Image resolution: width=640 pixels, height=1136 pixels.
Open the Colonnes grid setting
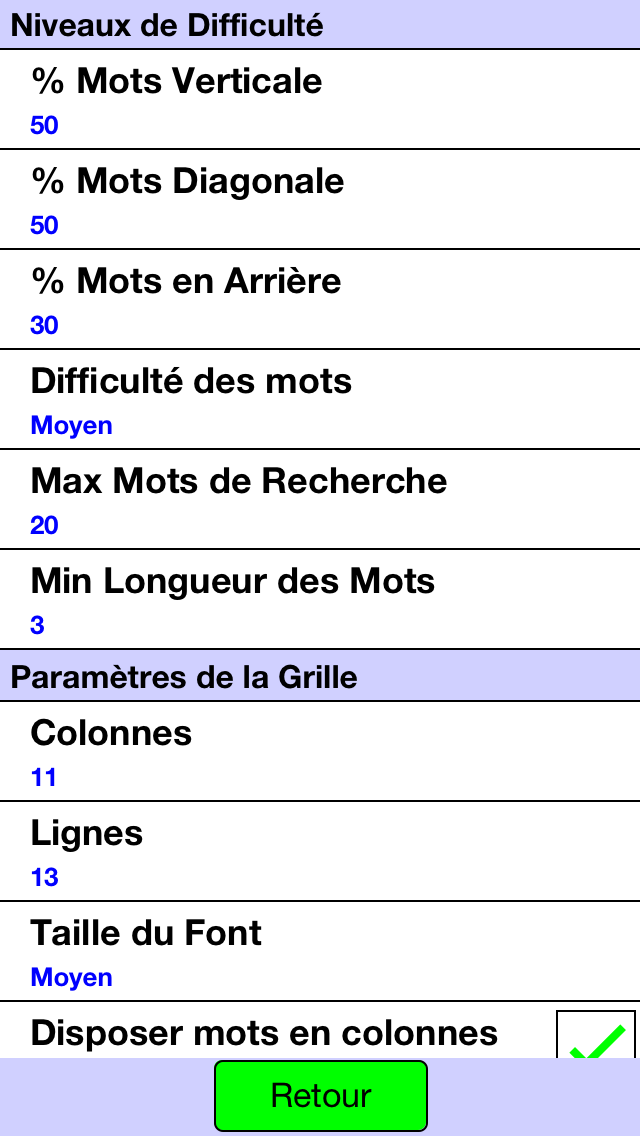point(320,751)
